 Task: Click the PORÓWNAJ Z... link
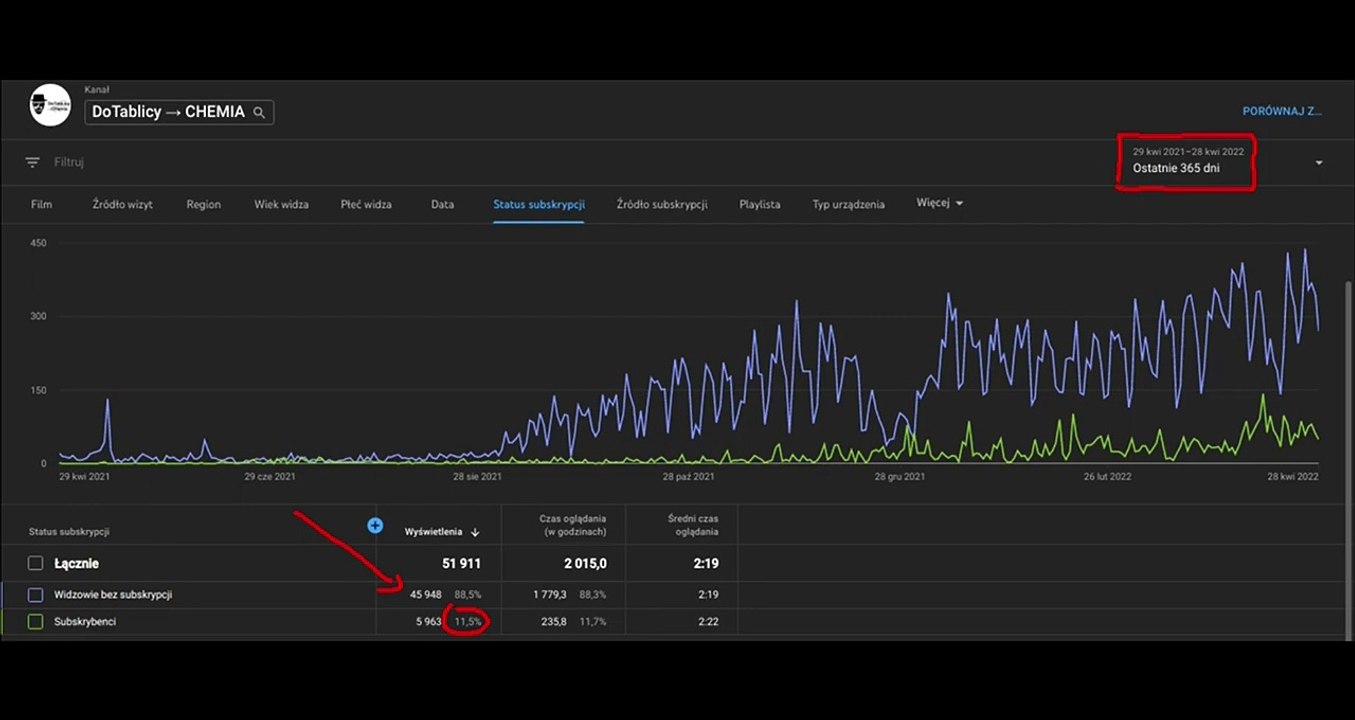tap(1282, 112)
